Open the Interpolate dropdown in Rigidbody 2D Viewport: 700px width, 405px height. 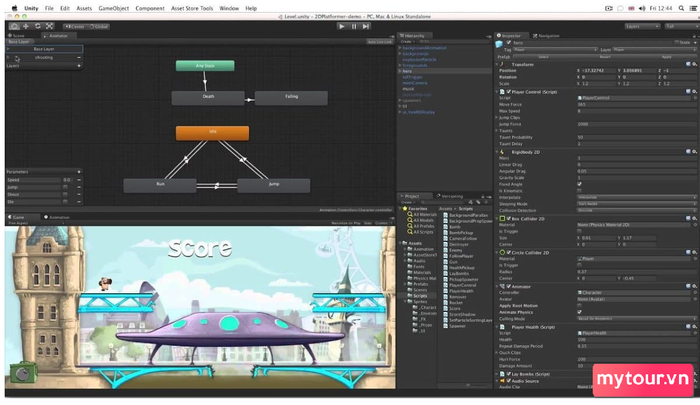coord(636,197)
